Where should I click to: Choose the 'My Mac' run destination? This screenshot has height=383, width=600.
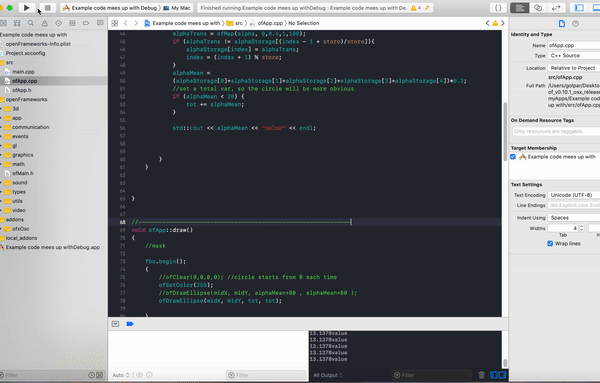(x=177, y=8)
